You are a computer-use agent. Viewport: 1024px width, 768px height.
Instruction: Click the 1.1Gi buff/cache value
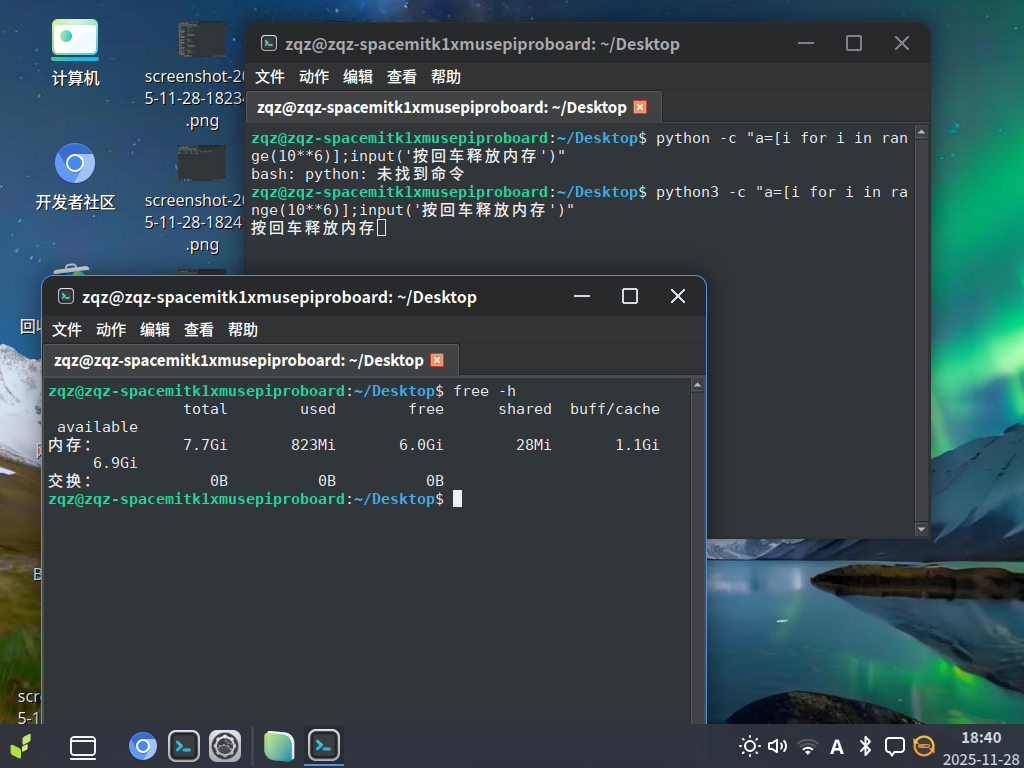coord(637,445)
